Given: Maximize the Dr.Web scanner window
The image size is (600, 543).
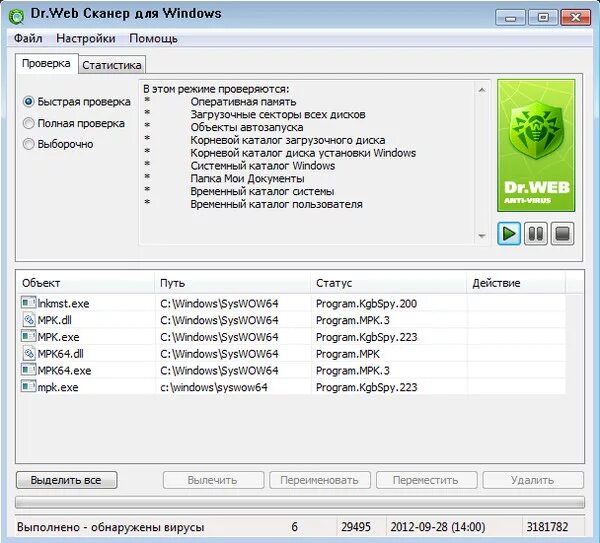Looking at the screenshot, I should [x=543, y=18].
